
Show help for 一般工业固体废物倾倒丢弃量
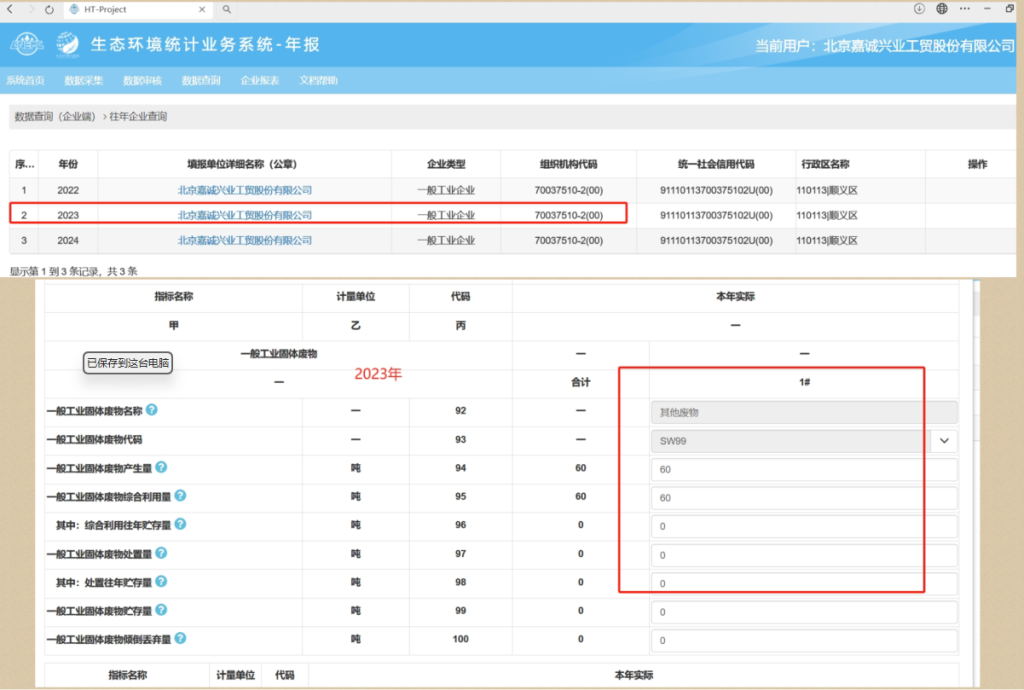(x=181, y=638)
